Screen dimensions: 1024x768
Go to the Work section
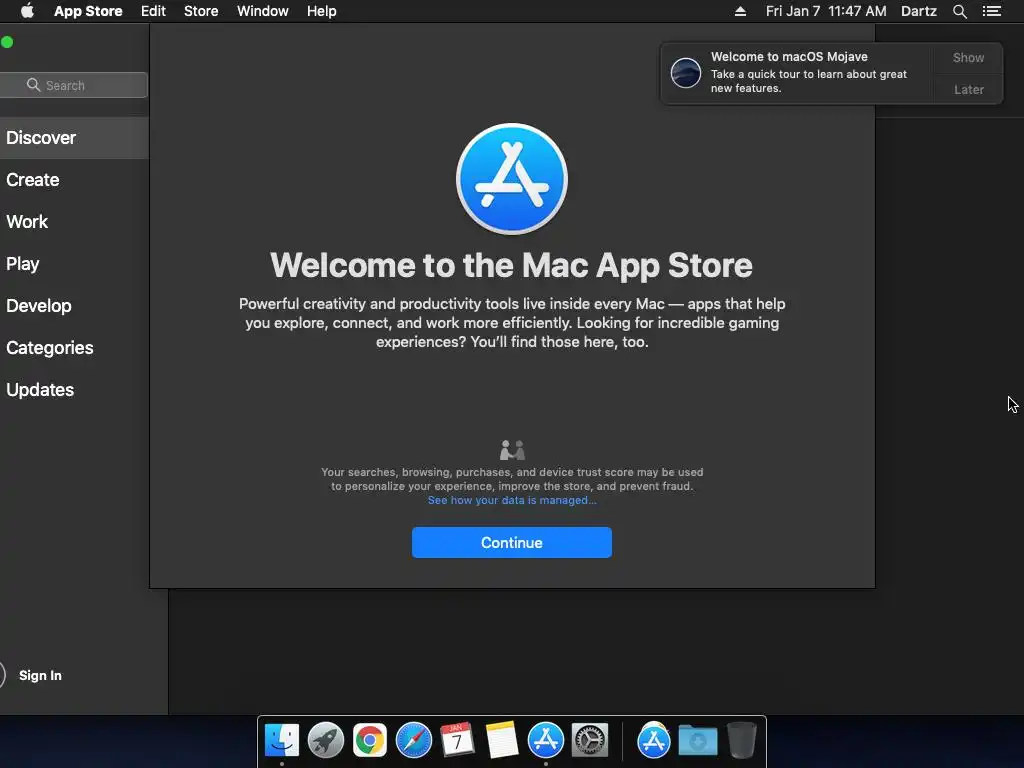(x=74, y=221)
